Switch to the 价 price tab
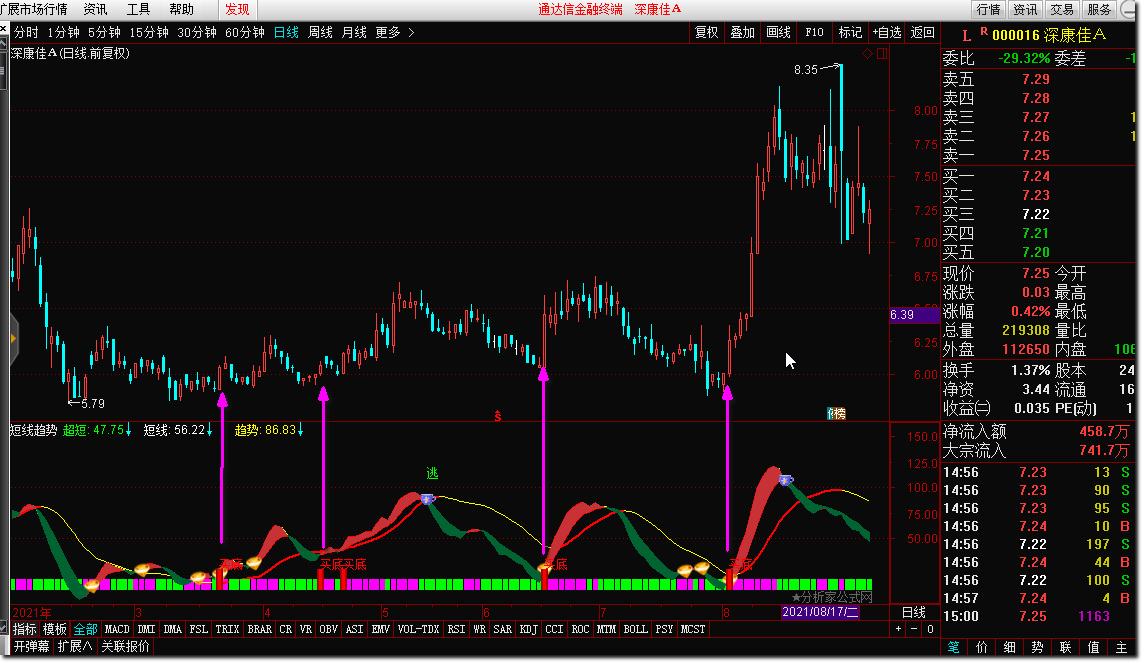 tap(981, 648)
